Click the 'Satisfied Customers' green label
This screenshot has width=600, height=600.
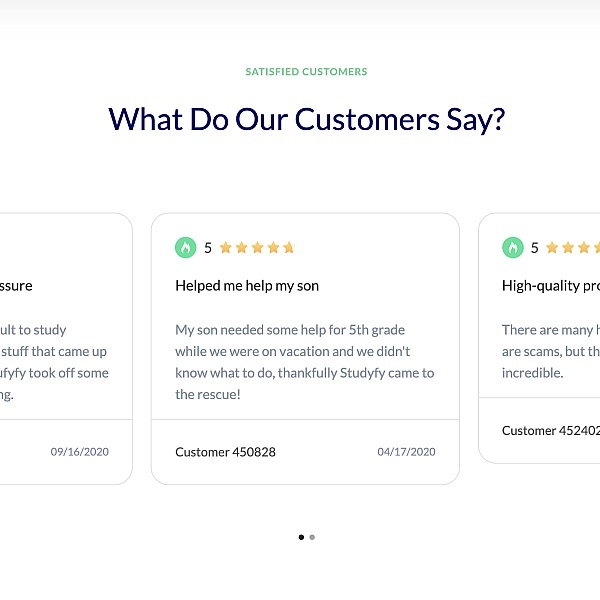coord(306,72)
